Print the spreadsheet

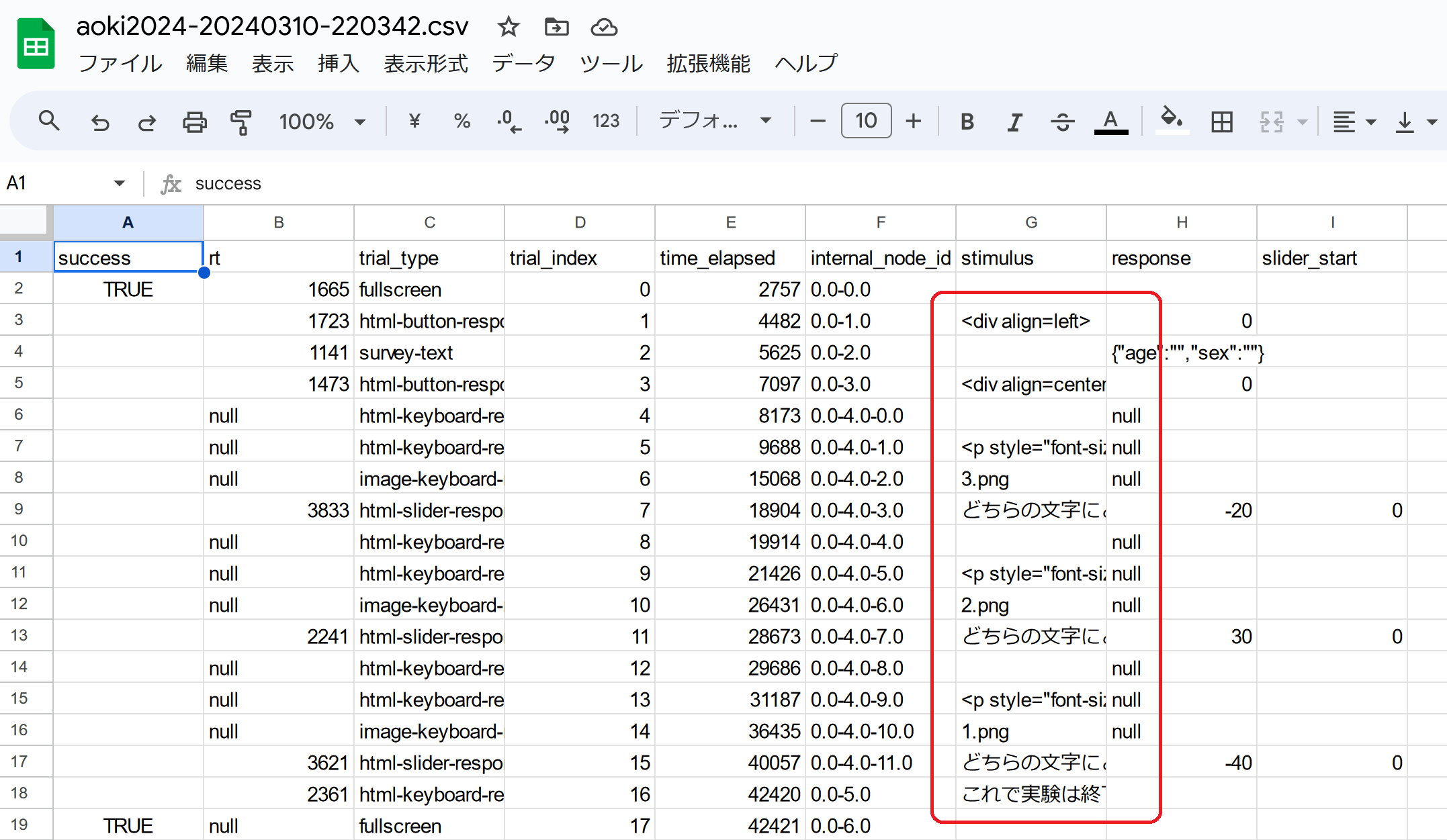point(194,122)
